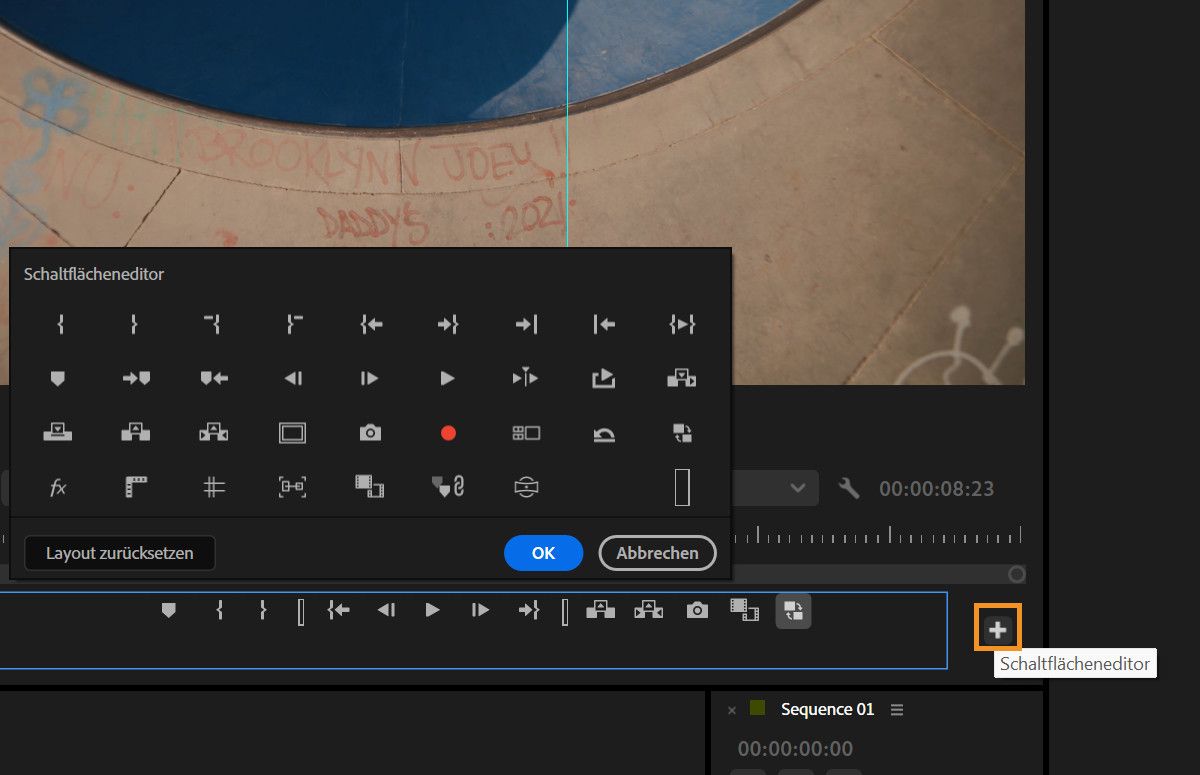Image resolution: width=1200 pixels, height=775 pixels.
Task: Pick the Spacer rectangle in Schaltflächeneditor
Action: click(x=682, y=487)
